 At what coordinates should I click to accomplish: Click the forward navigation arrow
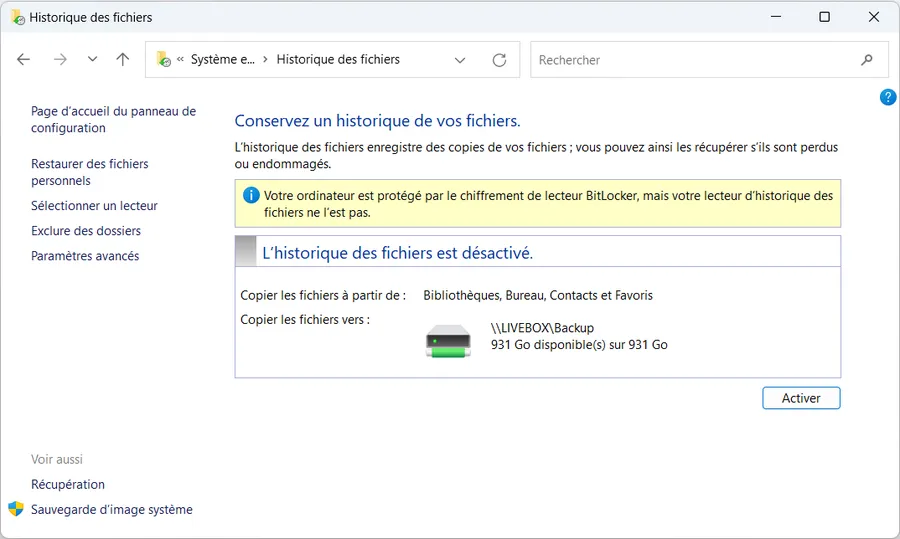point(60,60)
